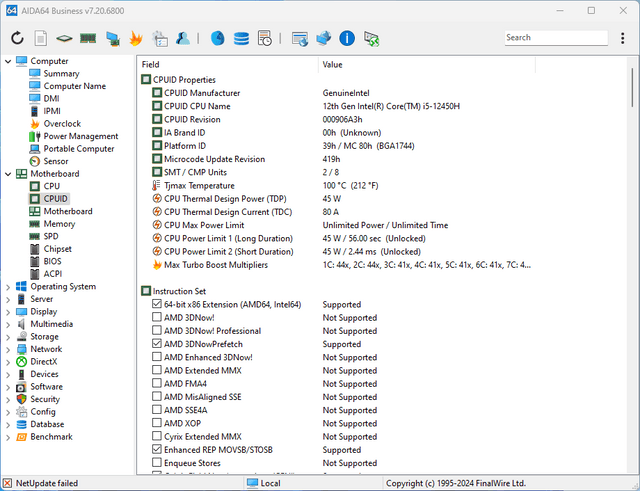Open the three-dot menu beside Search
This screenshot has width=640, height=491.
click(622, 38)
